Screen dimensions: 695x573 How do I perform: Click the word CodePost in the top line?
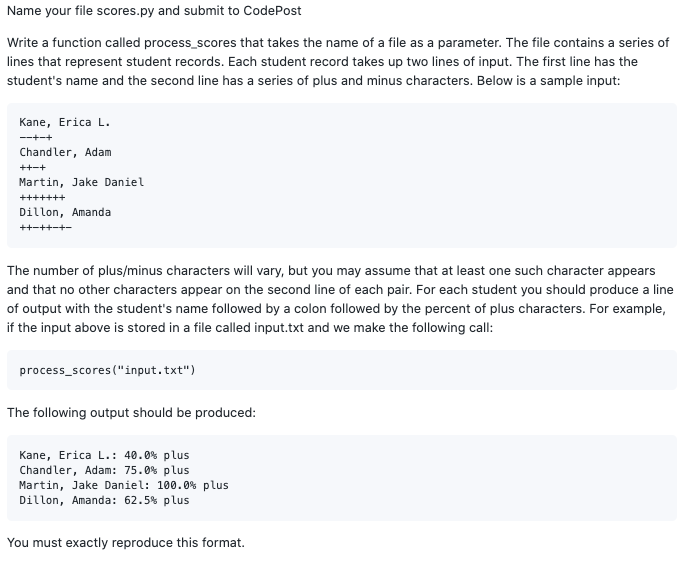[272, 11]
